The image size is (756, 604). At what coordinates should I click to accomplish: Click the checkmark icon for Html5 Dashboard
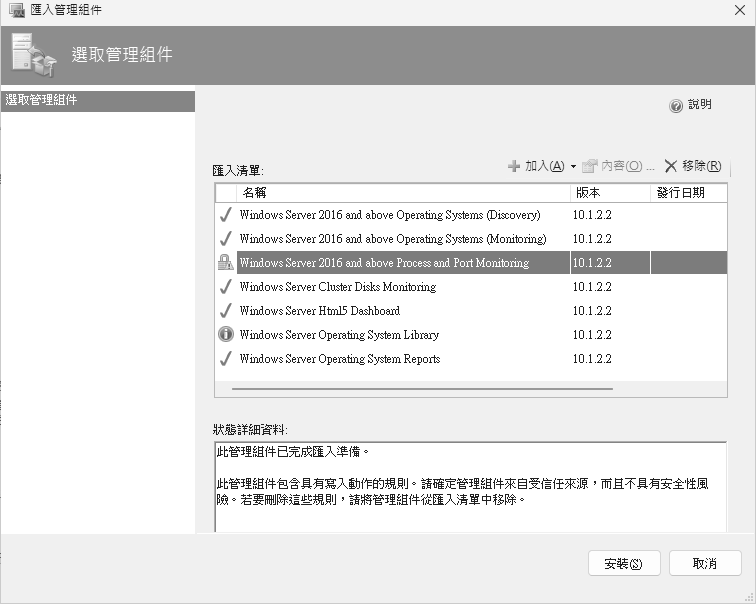point(225,311)
